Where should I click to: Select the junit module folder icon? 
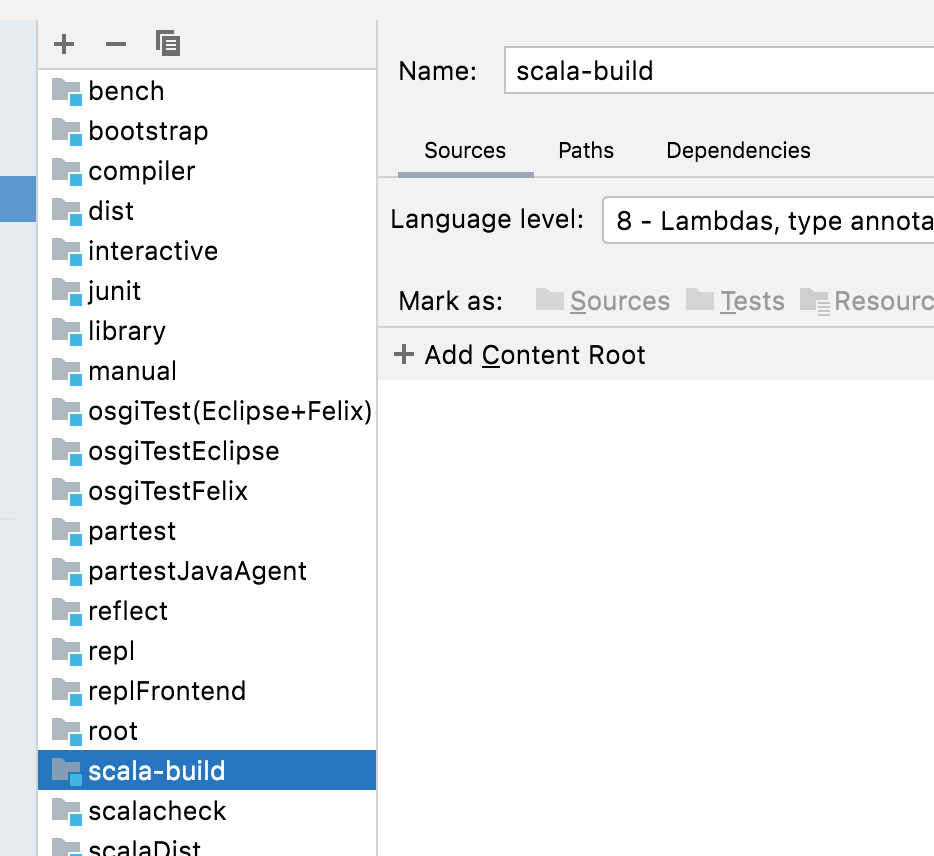pos(67,291)
